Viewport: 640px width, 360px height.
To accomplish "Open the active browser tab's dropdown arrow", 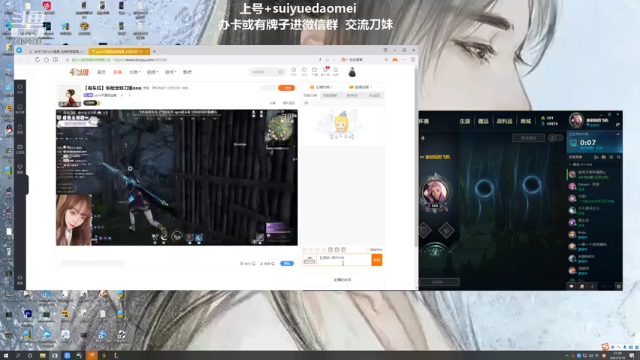I will [x=142, y=52].
